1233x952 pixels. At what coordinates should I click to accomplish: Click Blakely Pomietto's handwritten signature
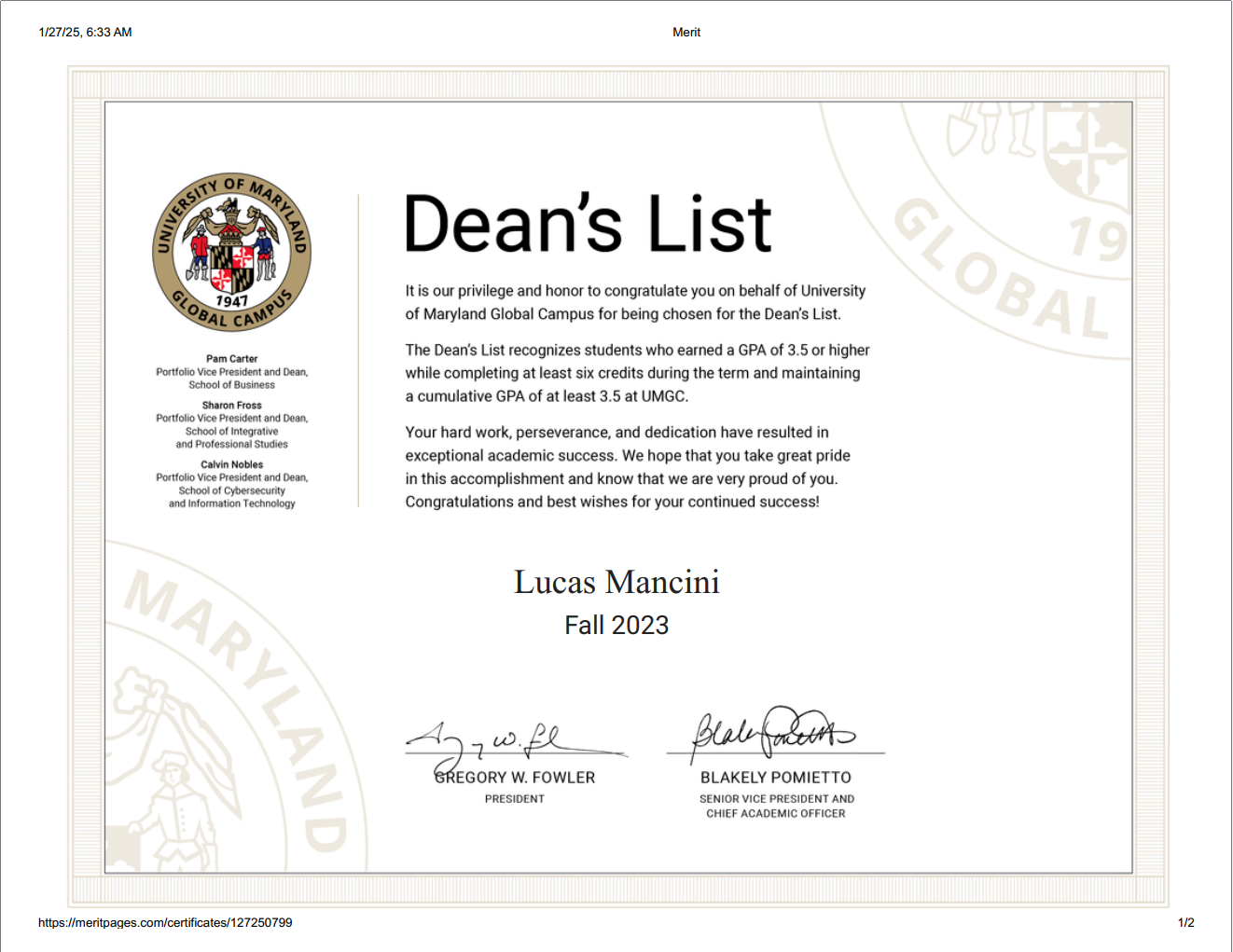pos(774,733)
